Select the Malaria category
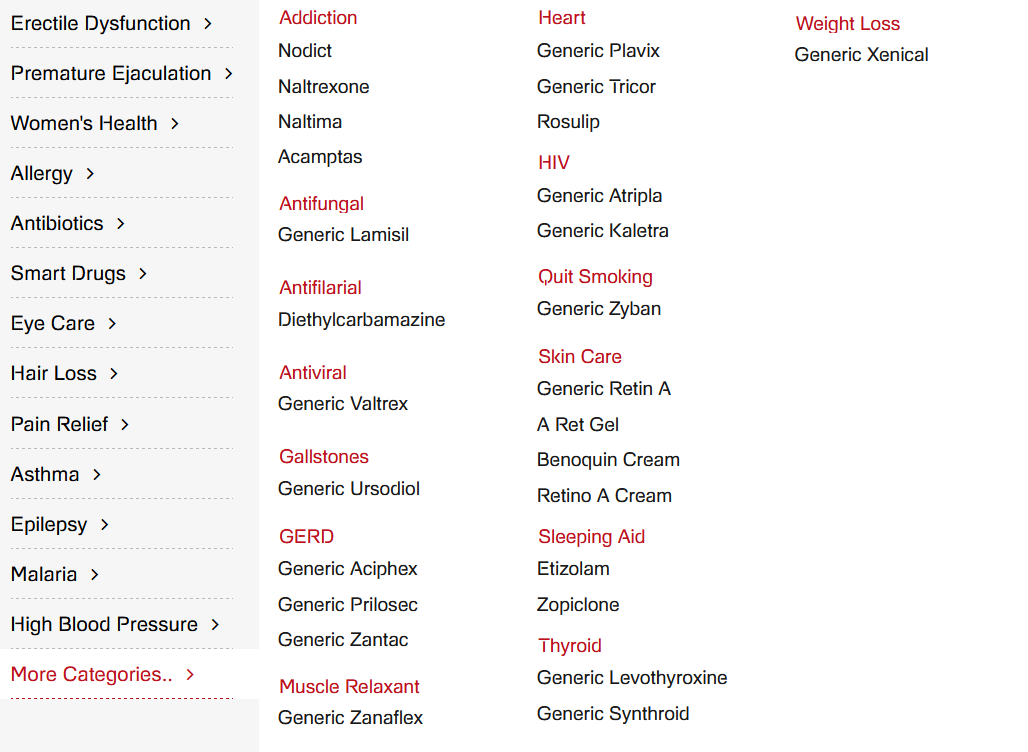The height and width of the screenshot is (752, 1028). [44, 574]
